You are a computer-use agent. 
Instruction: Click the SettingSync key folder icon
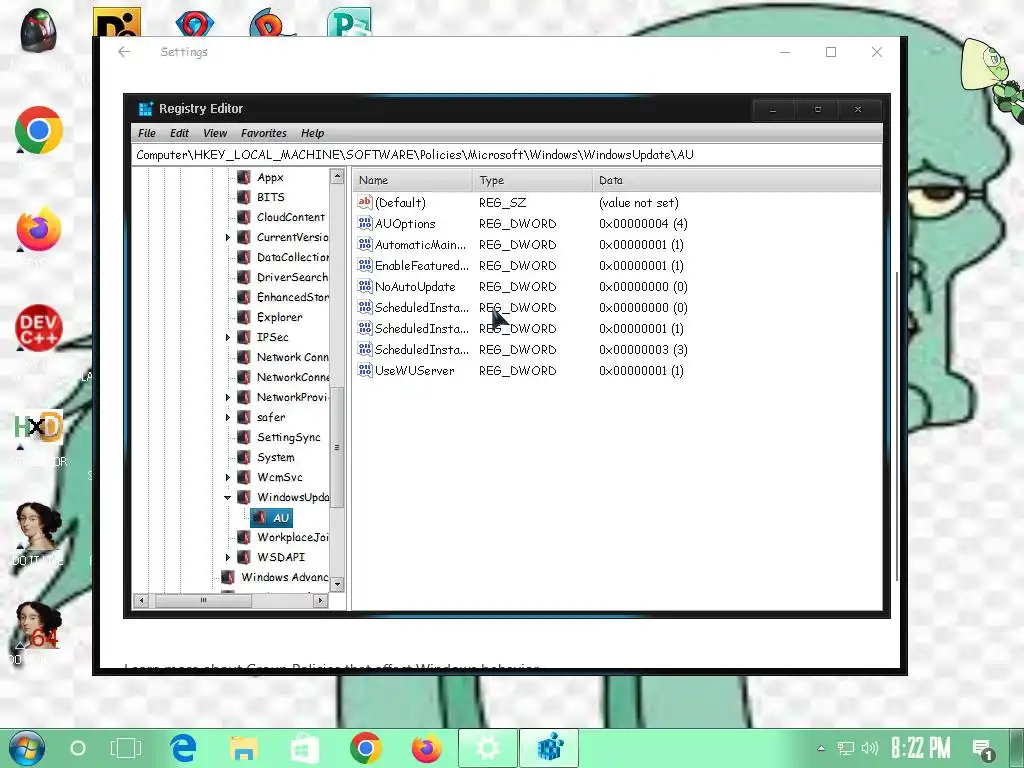coord(244,437)
